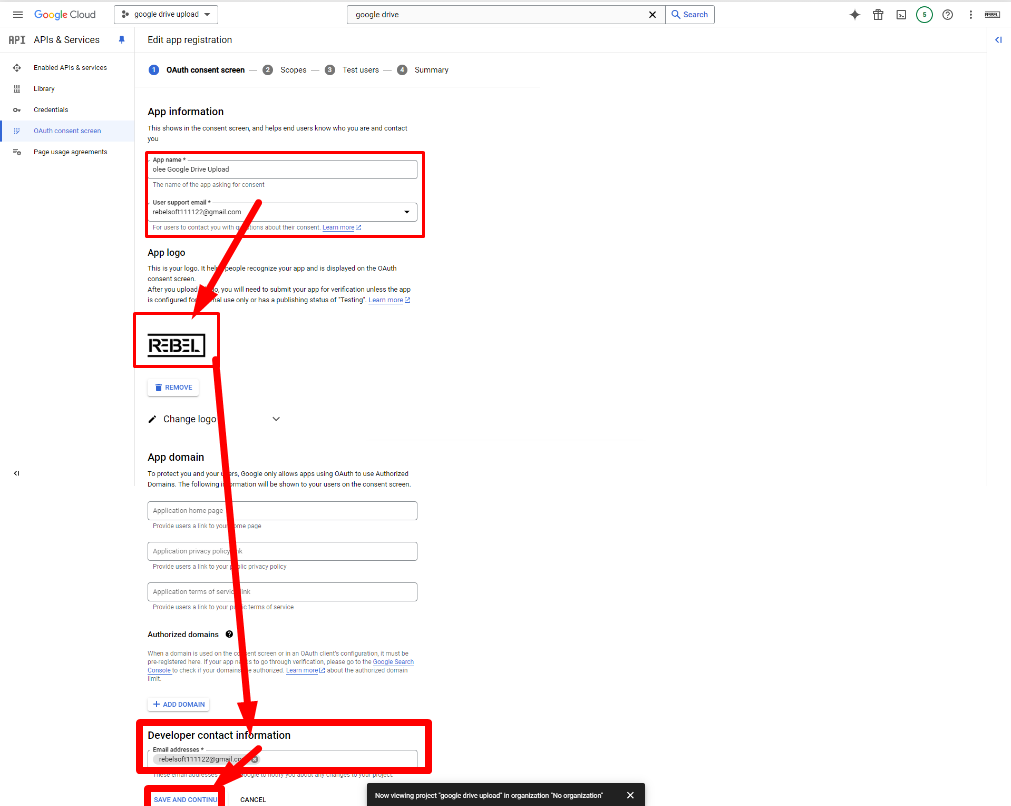Click the 'Developer contact information' heading
1011x806 pixels.
pyautogui.click(x=219, y=735)
